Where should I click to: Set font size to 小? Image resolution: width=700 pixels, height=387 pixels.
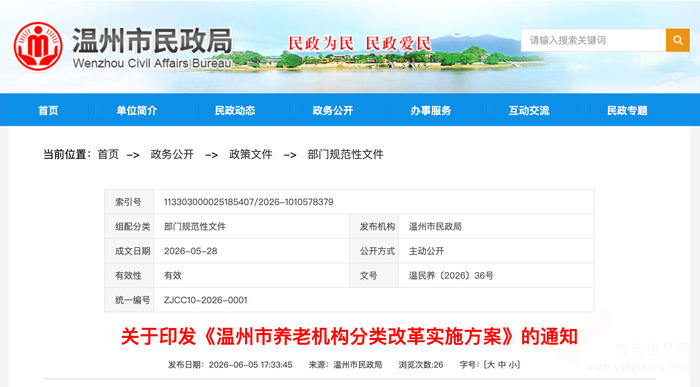(x=513, y=365)
